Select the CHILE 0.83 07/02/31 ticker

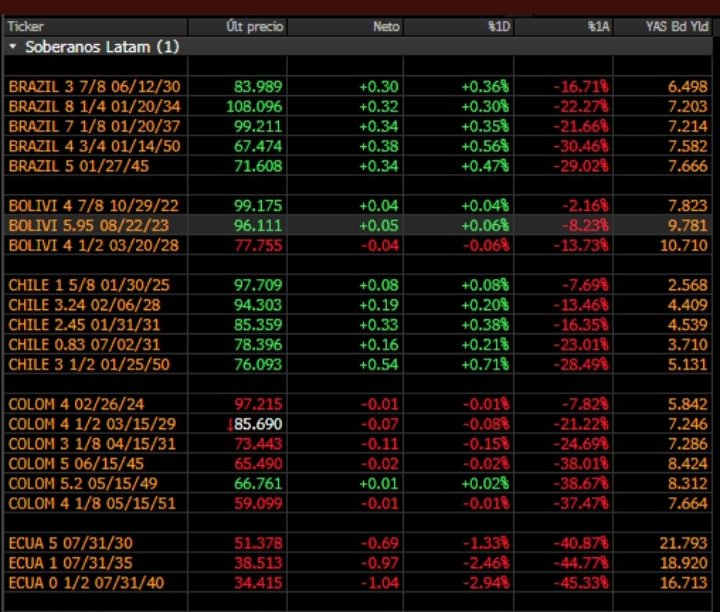pyautogui.click(x=84, y=344)
